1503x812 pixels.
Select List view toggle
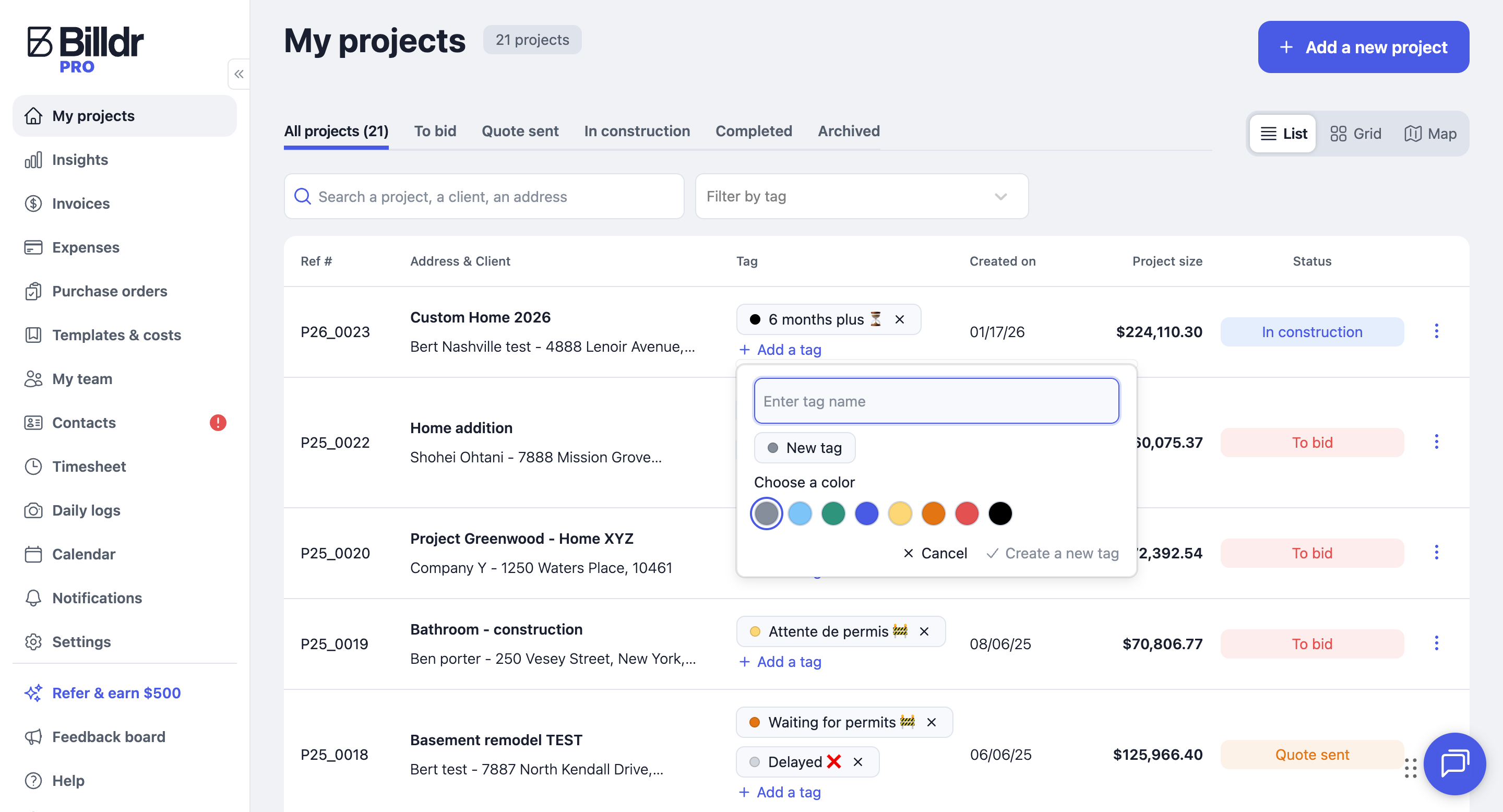click(x=1283, y=134)
